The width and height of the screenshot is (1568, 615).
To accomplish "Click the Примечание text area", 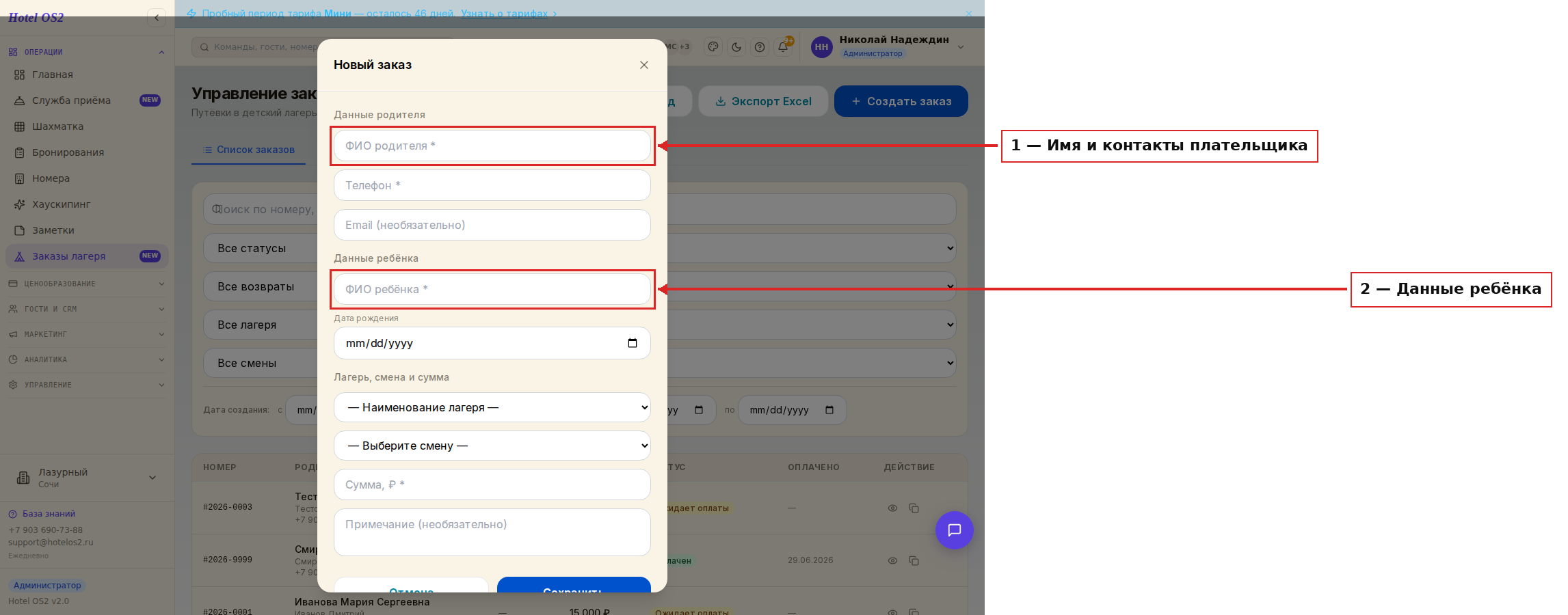I will pyautogui.click(x=492, y=532).
